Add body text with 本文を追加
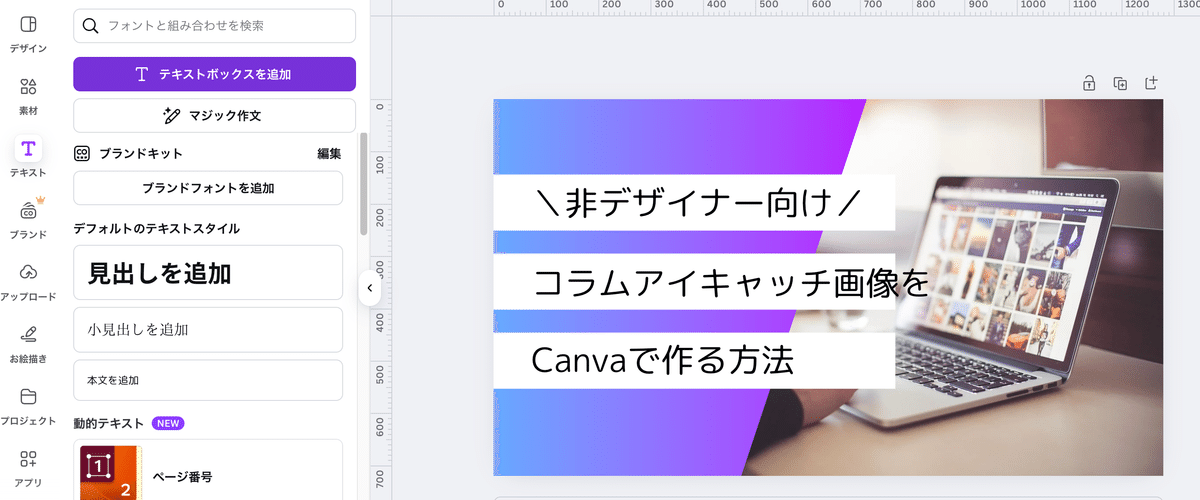 click(x=208, y=381)
